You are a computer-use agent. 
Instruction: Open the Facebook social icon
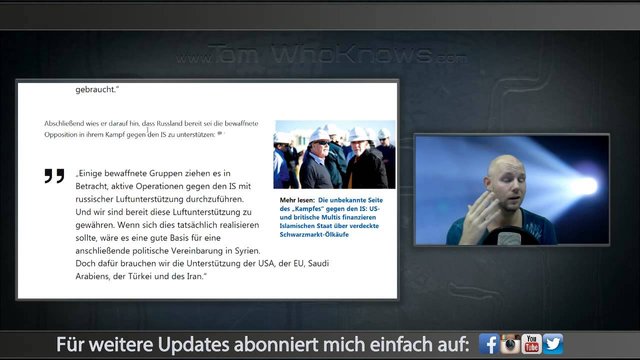click(x=489, y=344)
